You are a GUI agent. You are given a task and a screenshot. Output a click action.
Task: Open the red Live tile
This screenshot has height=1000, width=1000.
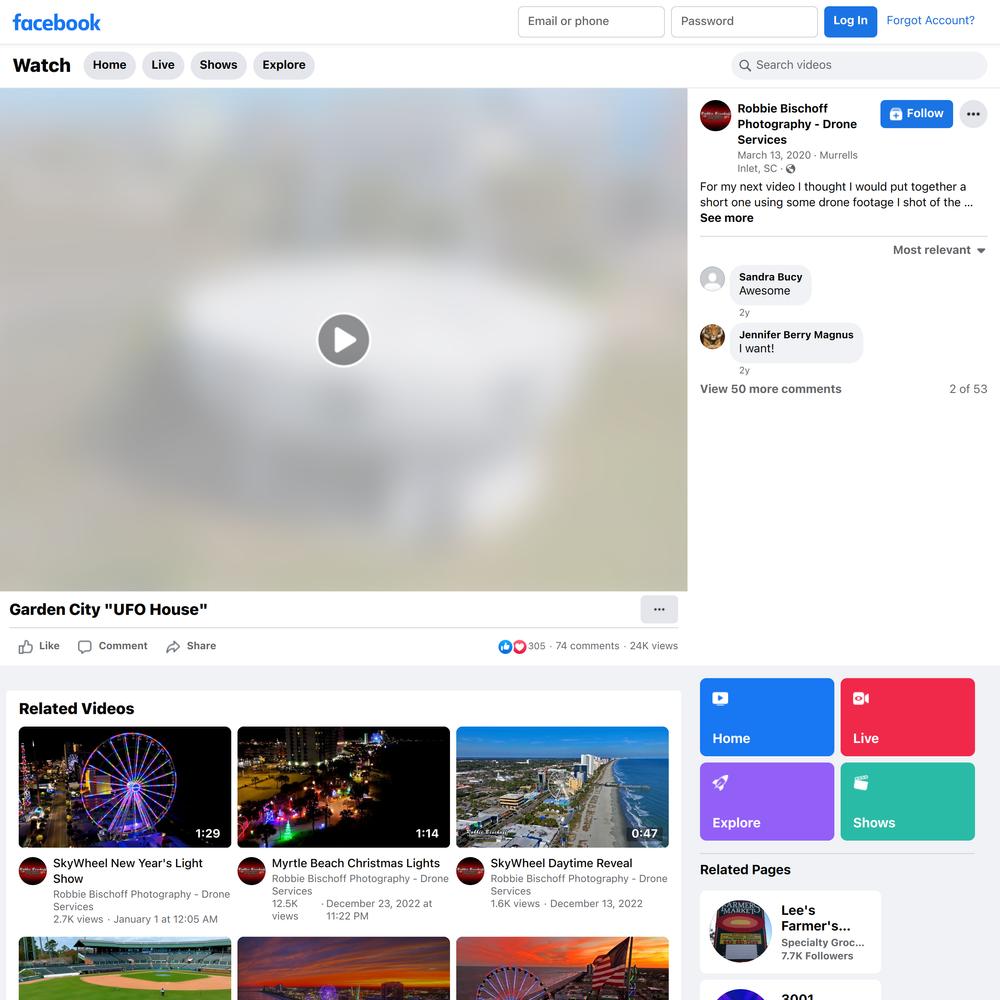click(907, 717)
